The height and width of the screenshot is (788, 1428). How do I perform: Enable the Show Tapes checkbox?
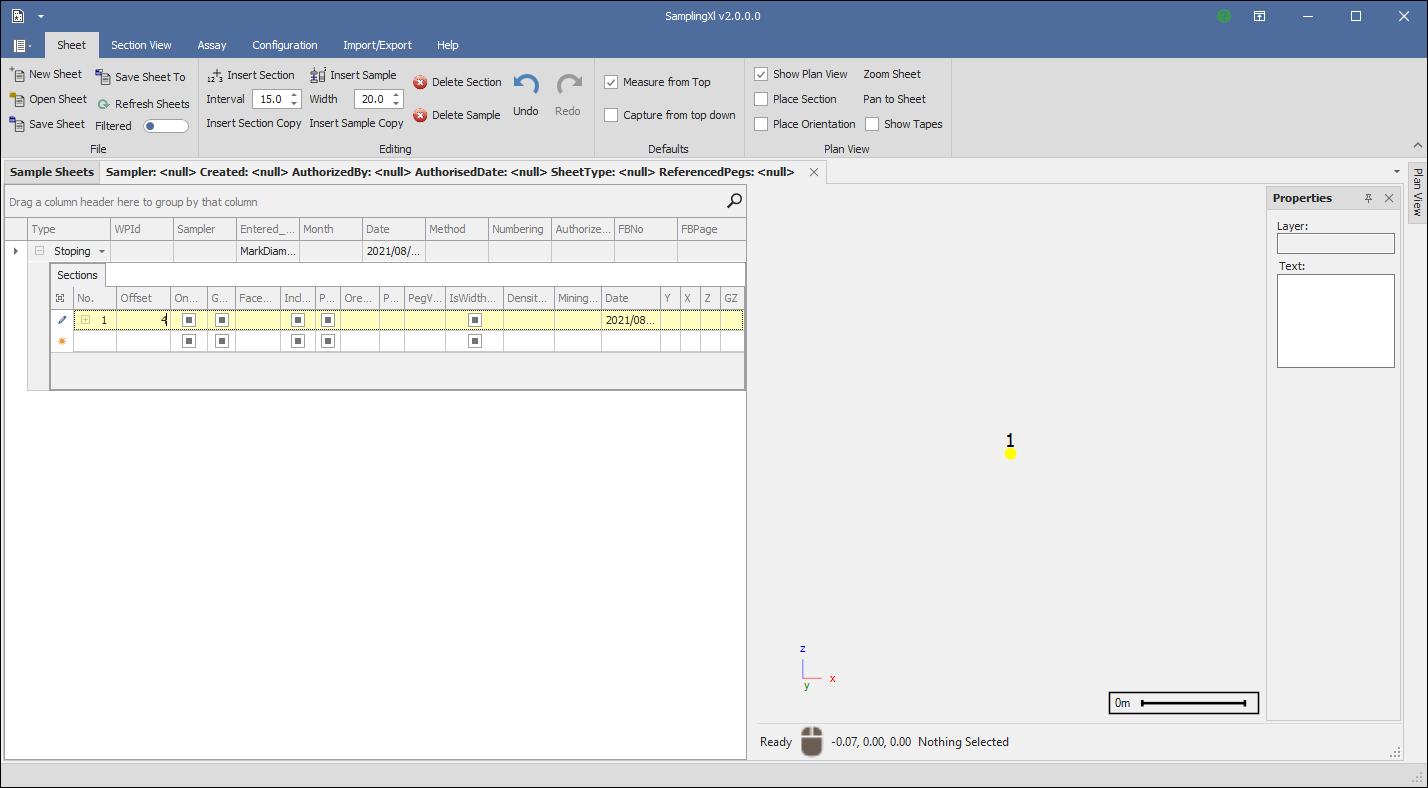pyautogui.click(x=872, y=124)
